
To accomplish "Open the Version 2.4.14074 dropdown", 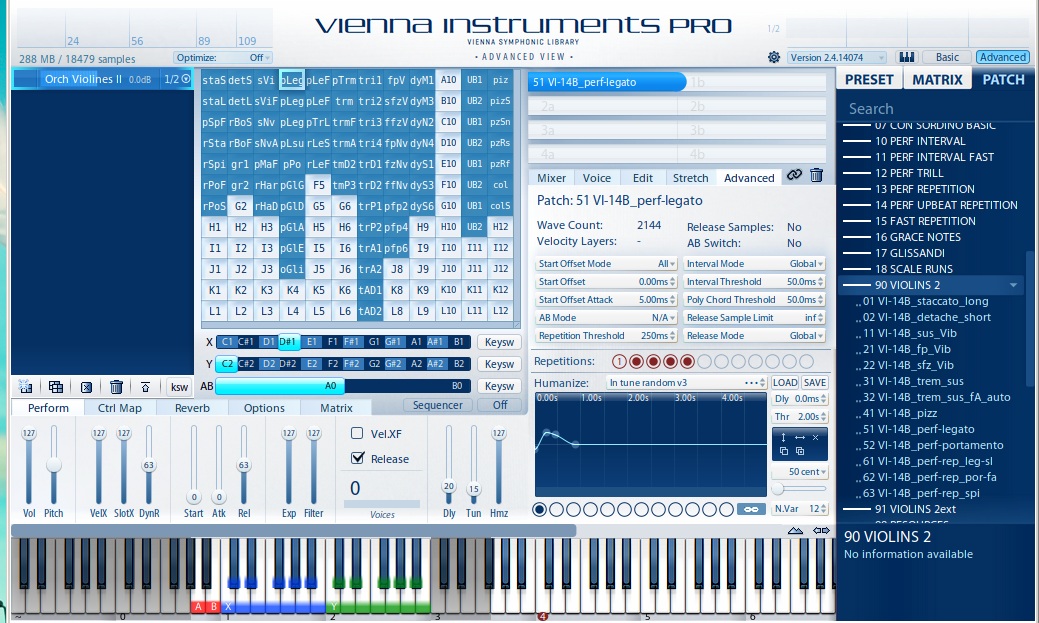I will coord(836,58).
